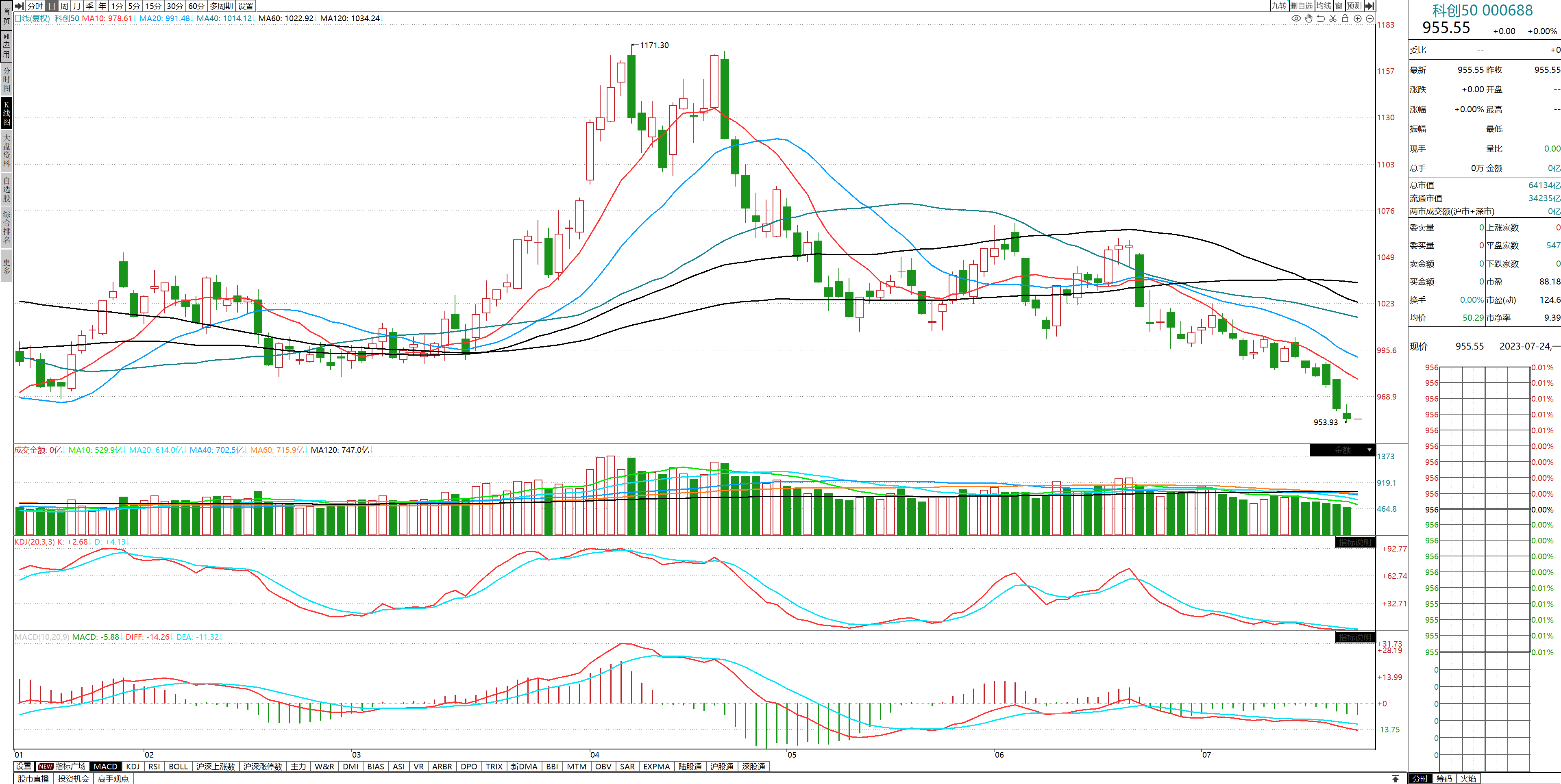Viewport: 1561px width, 784px height.
Task: Switch to the 周 weekly period tab
Action: 64,5
